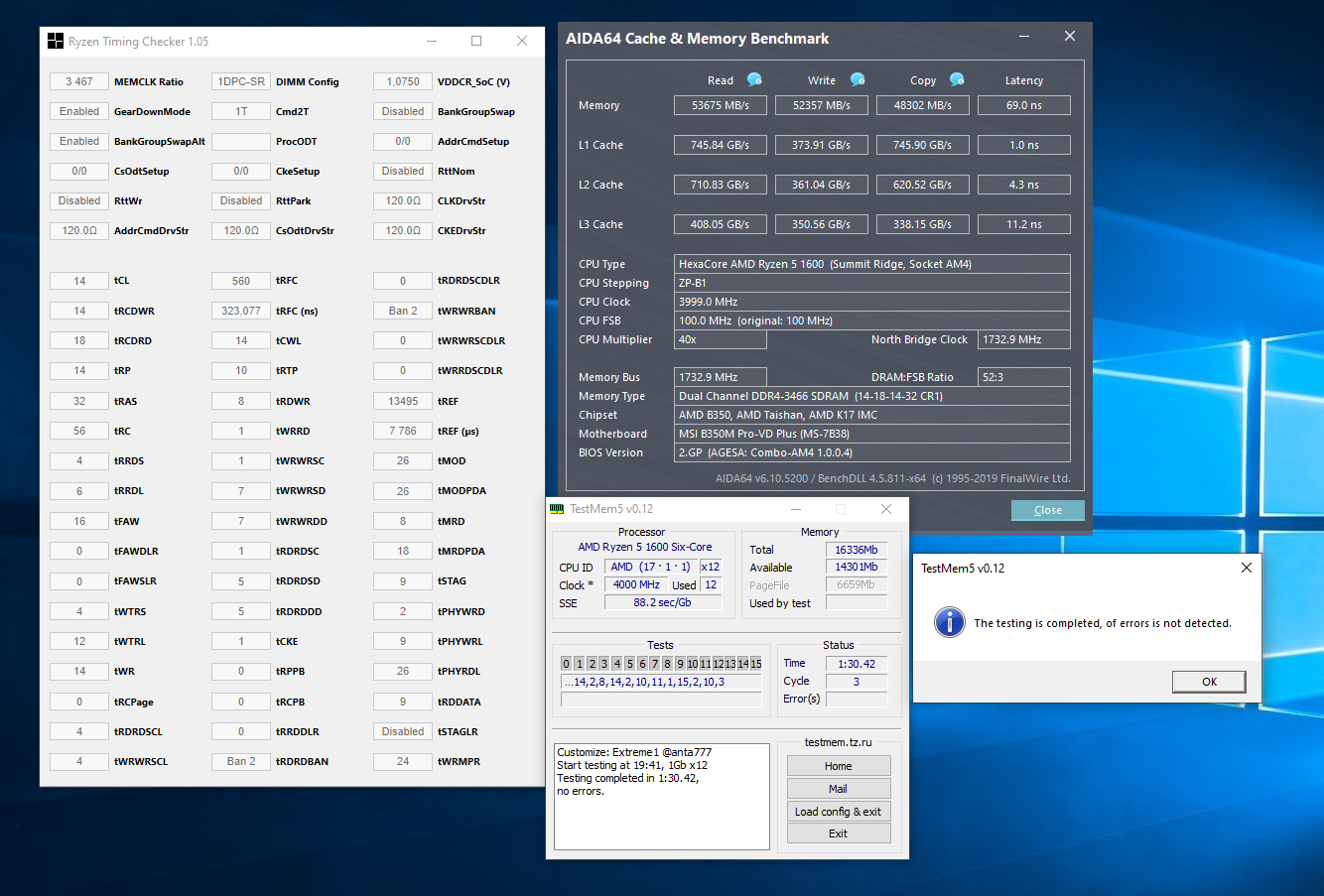The width and height of the screenshot is (1324, 896).
Task: Click the Mail button in TestMem5
Action: click(x=839, y=789)
